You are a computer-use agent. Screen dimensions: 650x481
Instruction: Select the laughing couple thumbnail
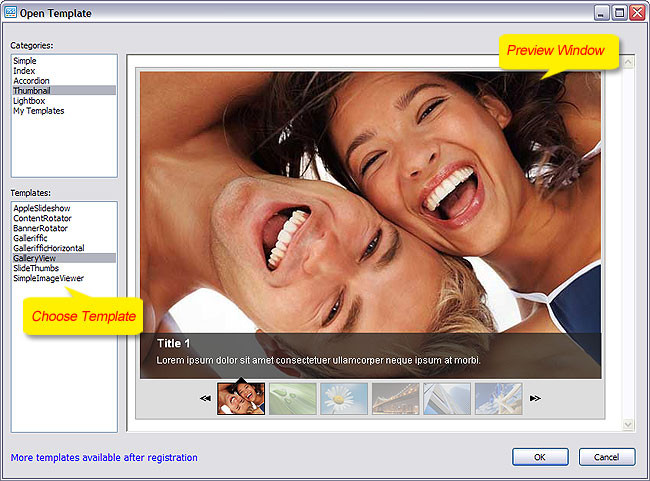(x=241, y=398)
